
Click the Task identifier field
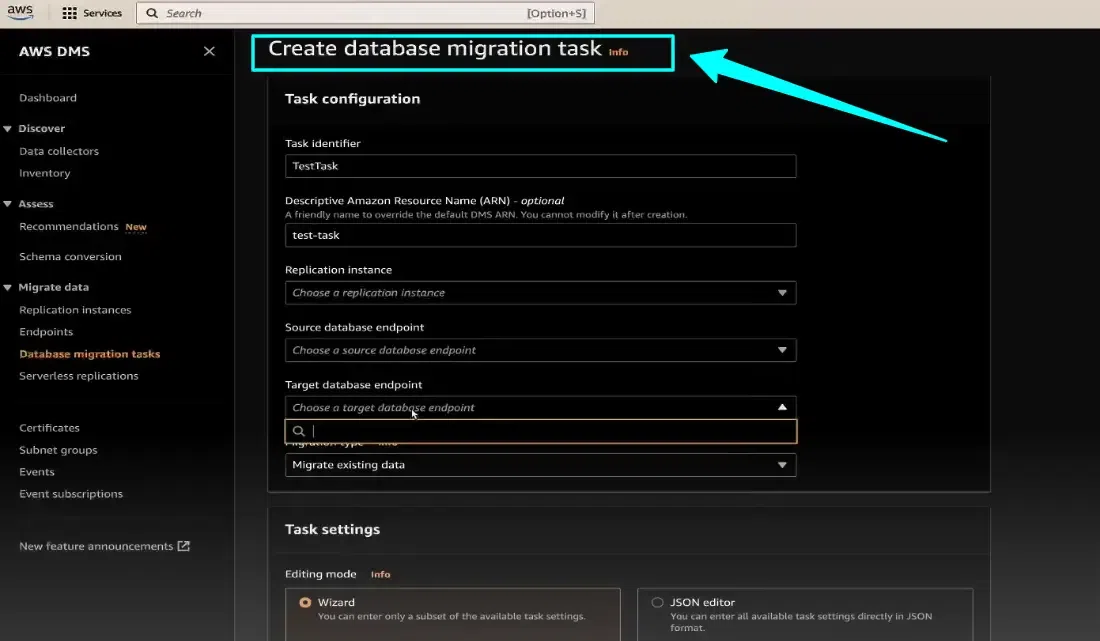[x=540, y=166]
